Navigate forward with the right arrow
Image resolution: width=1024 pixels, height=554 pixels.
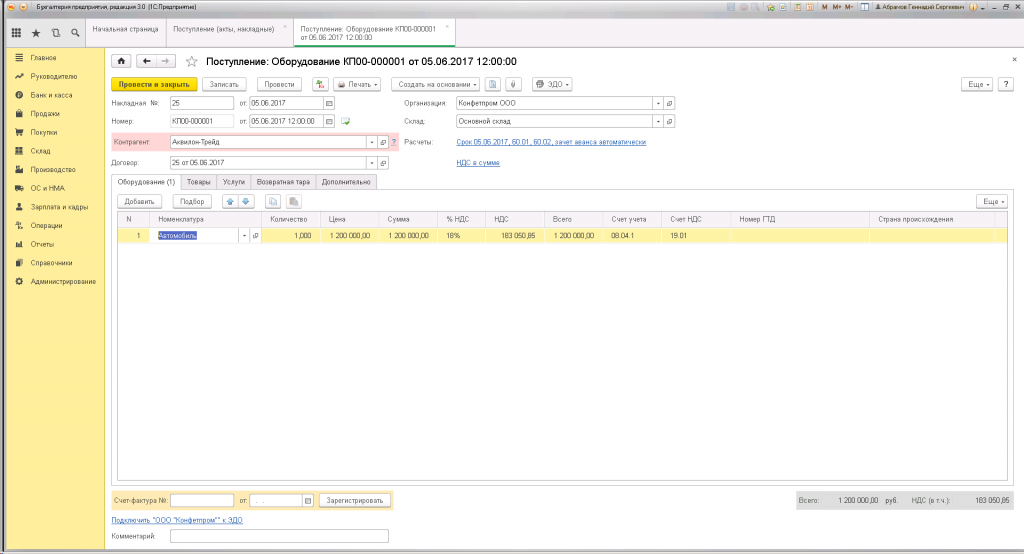click(166, 61)
